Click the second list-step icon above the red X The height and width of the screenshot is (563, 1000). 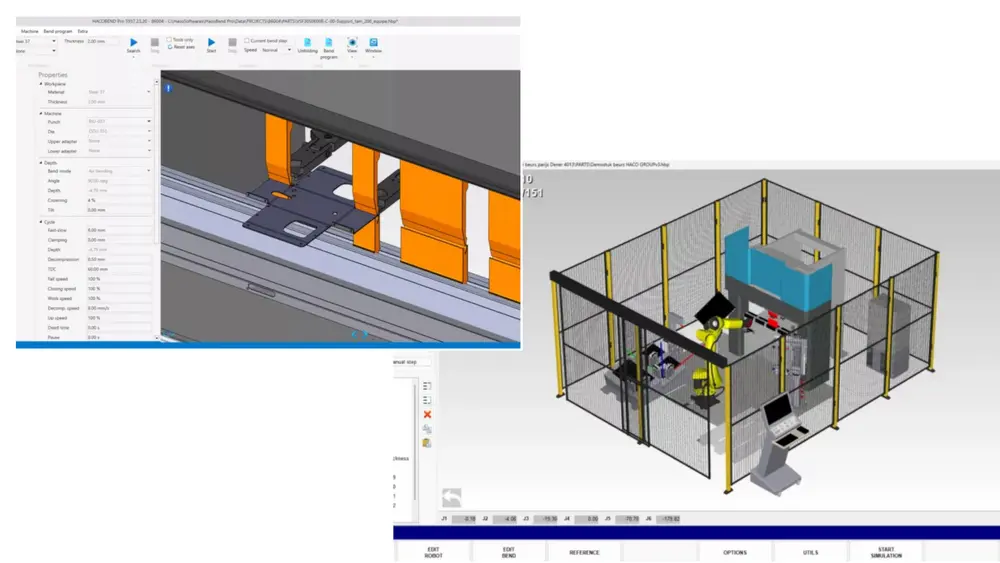[427, 400]
